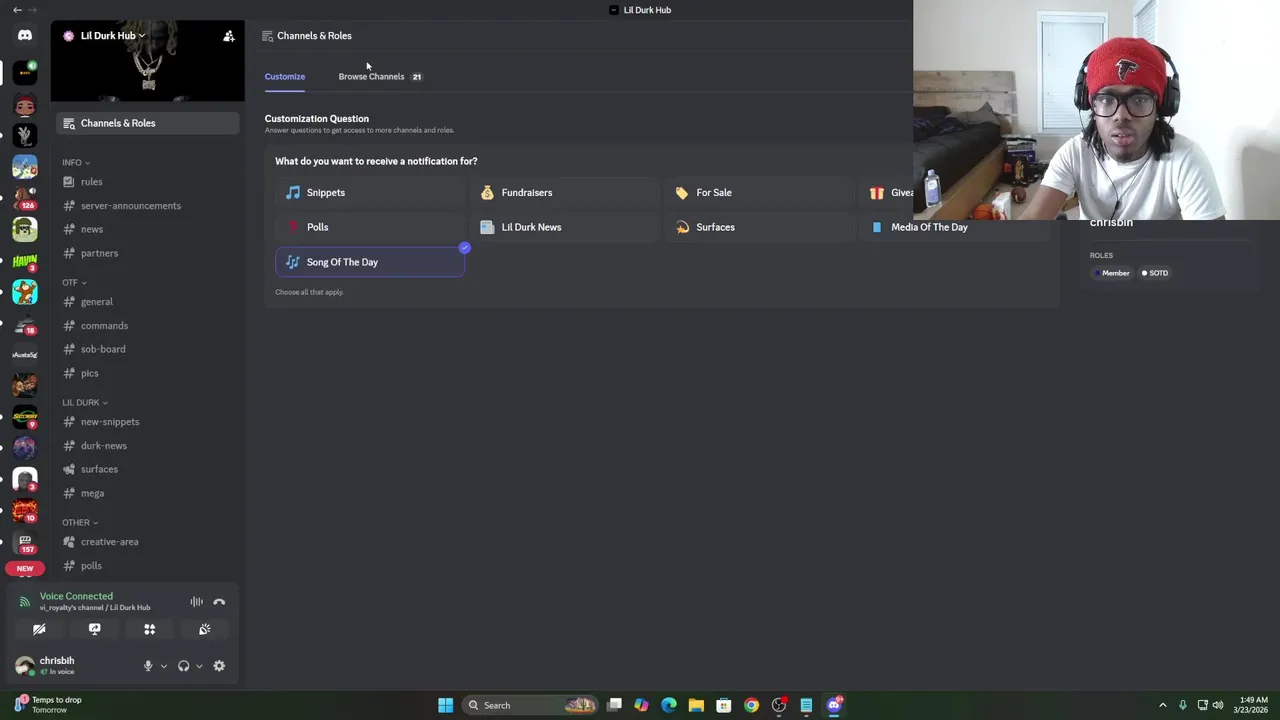Click the Discord taskbar icon
The width and height of the screenshot is (1280, 720).
click(x=834, y=705)
